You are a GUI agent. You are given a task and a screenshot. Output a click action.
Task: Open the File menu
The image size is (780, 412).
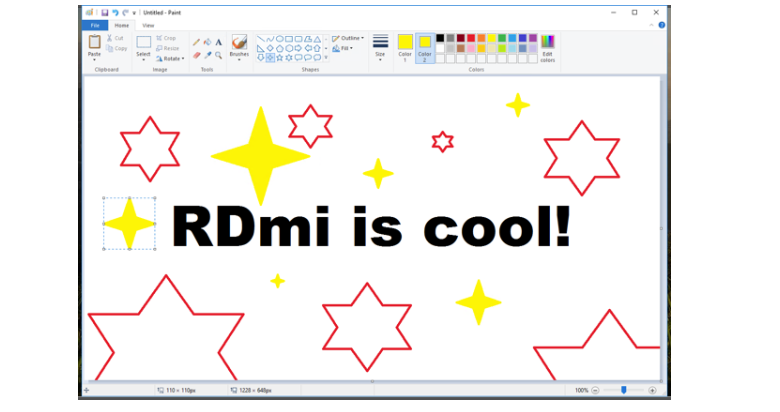(x=94, y=24)
